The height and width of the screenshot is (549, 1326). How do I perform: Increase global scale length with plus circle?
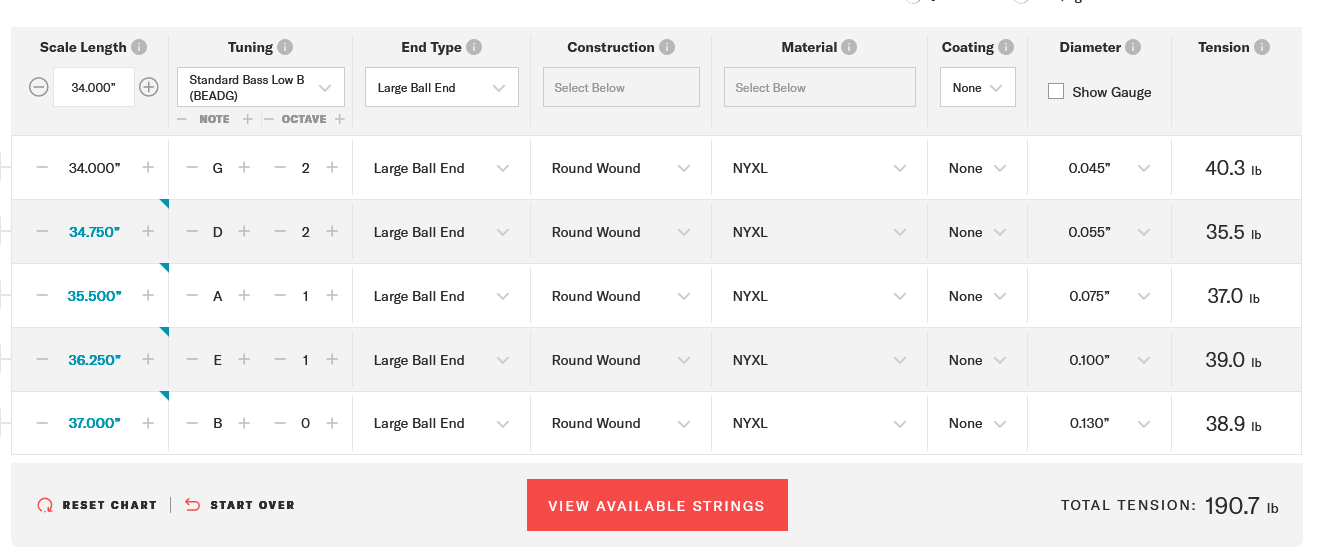tap(149, 87)
